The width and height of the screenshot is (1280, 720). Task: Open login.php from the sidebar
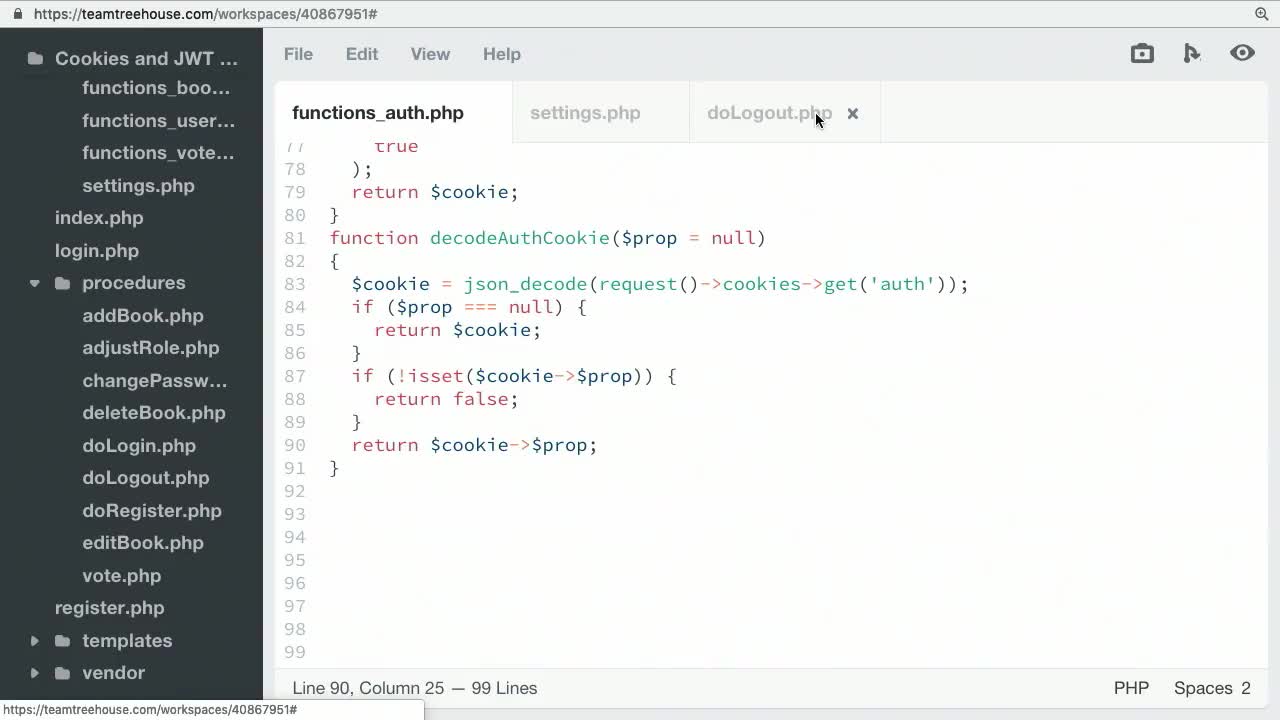click(x=97, y=250)
